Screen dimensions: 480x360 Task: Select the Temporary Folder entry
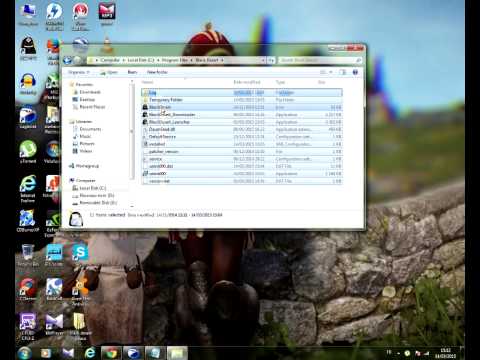click(x=242, y=100)
